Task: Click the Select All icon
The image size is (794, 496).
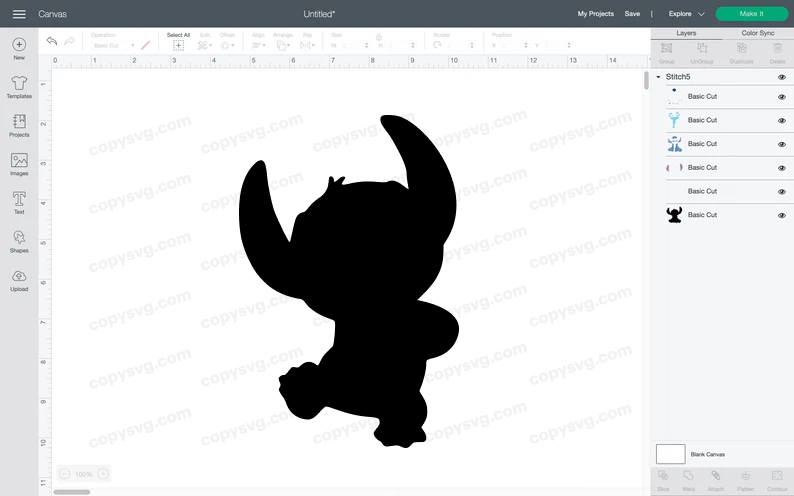Action: coord(178,46)
